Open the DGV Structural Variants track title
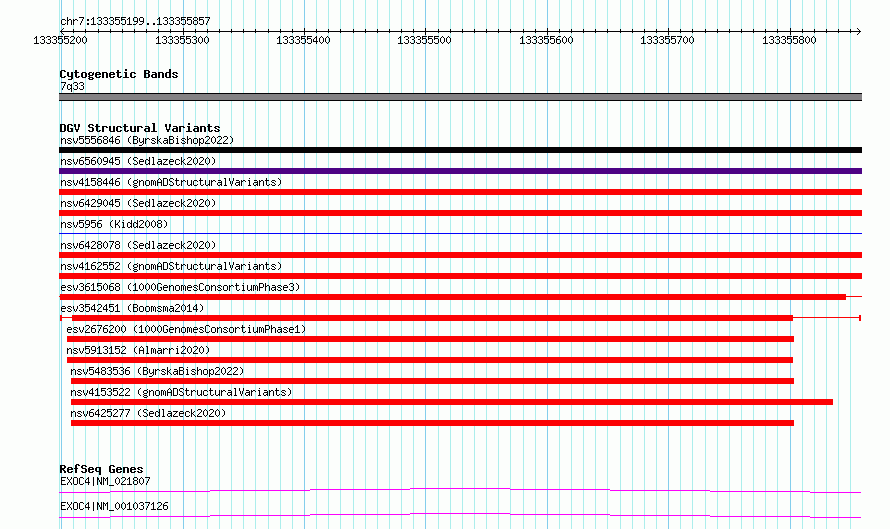Screen dimensions: 890x529 point(140,128)
